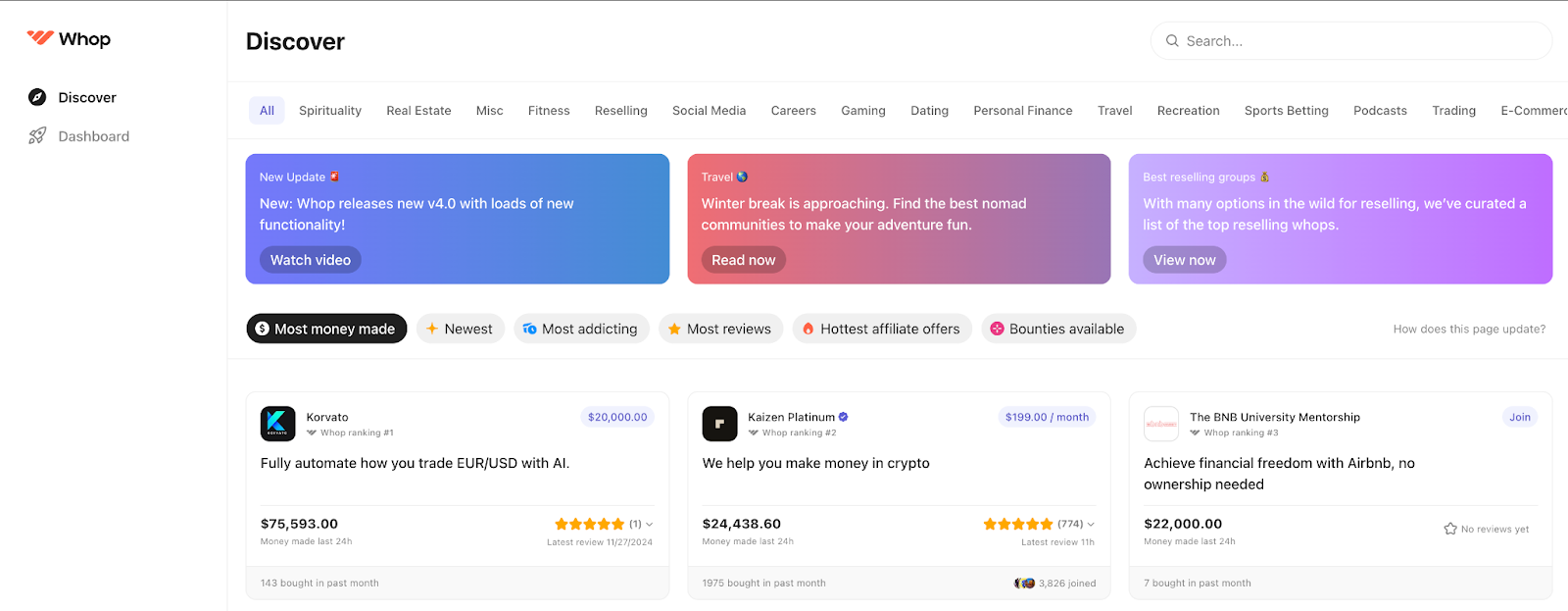This screenshot has height=611, width=1568.
Task: Open the Social Media category tab
Action: [x=710, y=111]
